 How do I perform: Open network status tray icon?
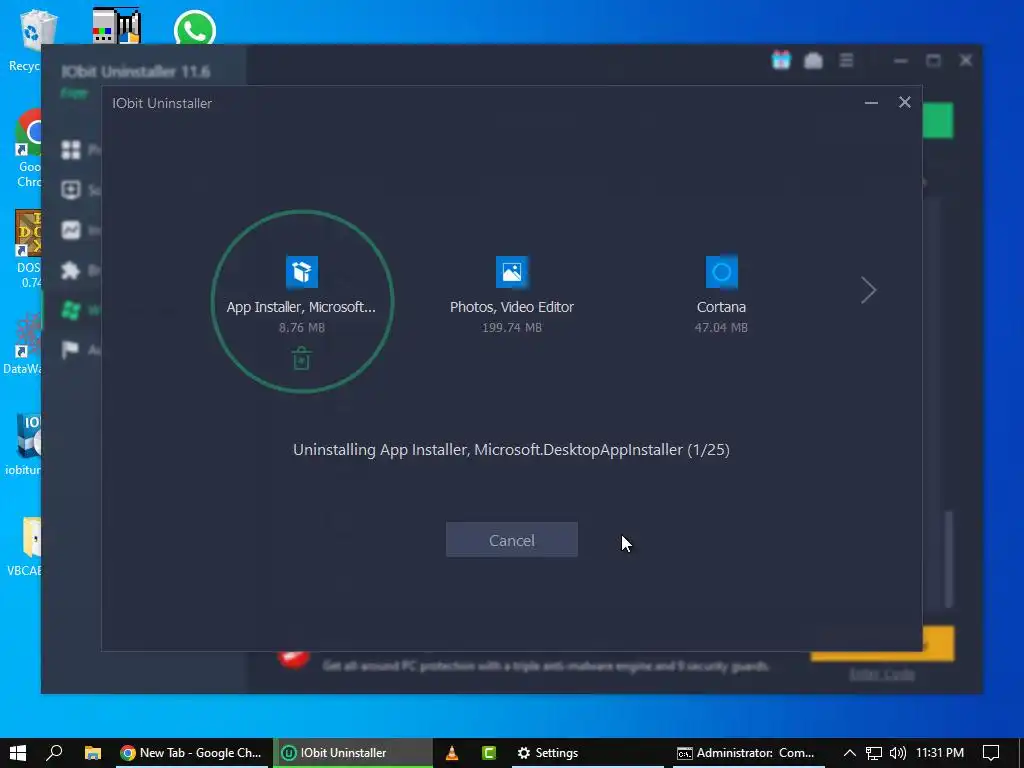tap(873, 753)
